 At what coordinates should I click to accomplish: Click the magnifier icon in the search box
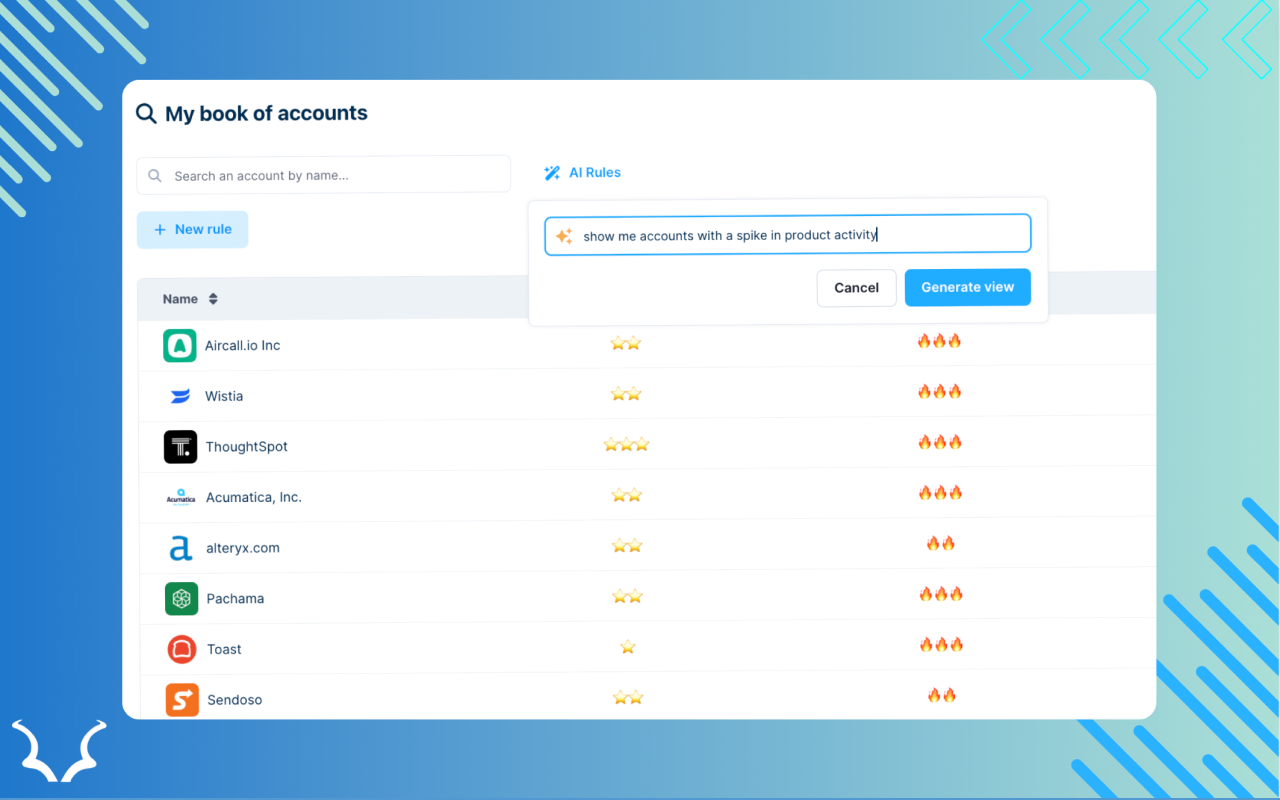click(155, 176)
